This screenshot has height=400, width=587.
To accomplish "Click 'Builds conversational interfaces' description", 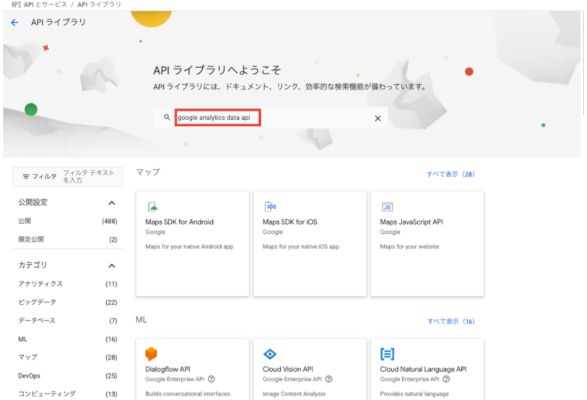I will pyautogui.click(x=188, y=394).
